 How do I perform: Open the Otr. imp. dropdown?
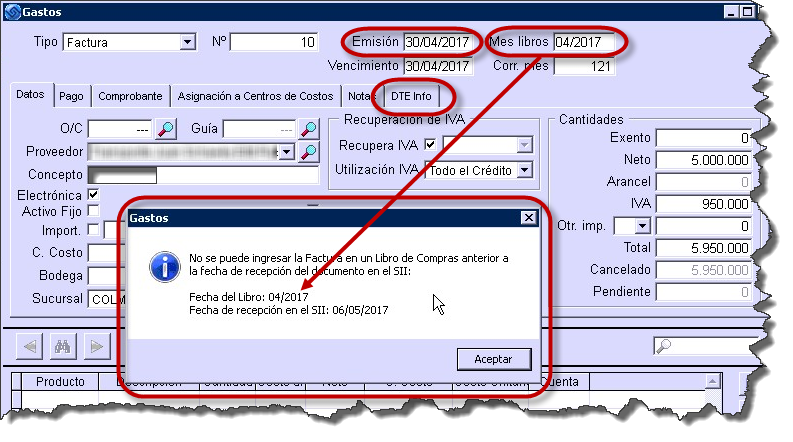click(642, 226)
